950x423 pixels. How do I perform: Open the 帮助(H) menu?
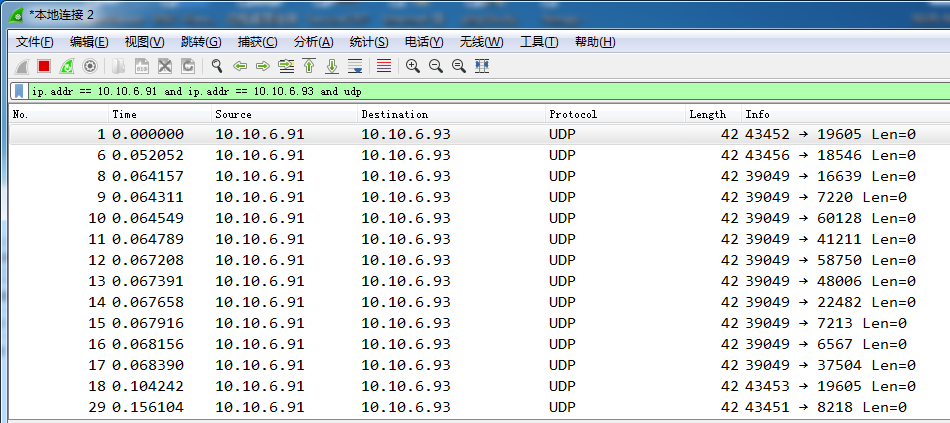[x=595, y=42]
